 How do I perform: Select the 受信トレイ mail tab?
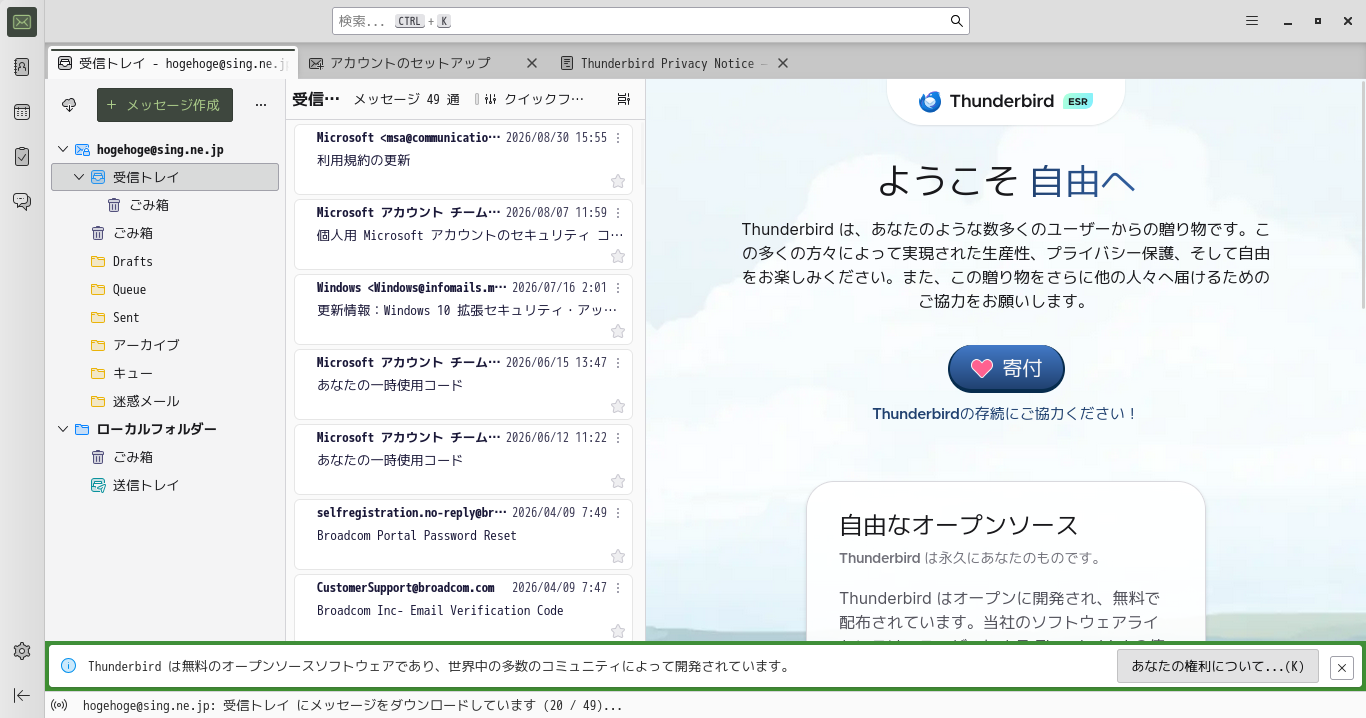click(173, 63)
